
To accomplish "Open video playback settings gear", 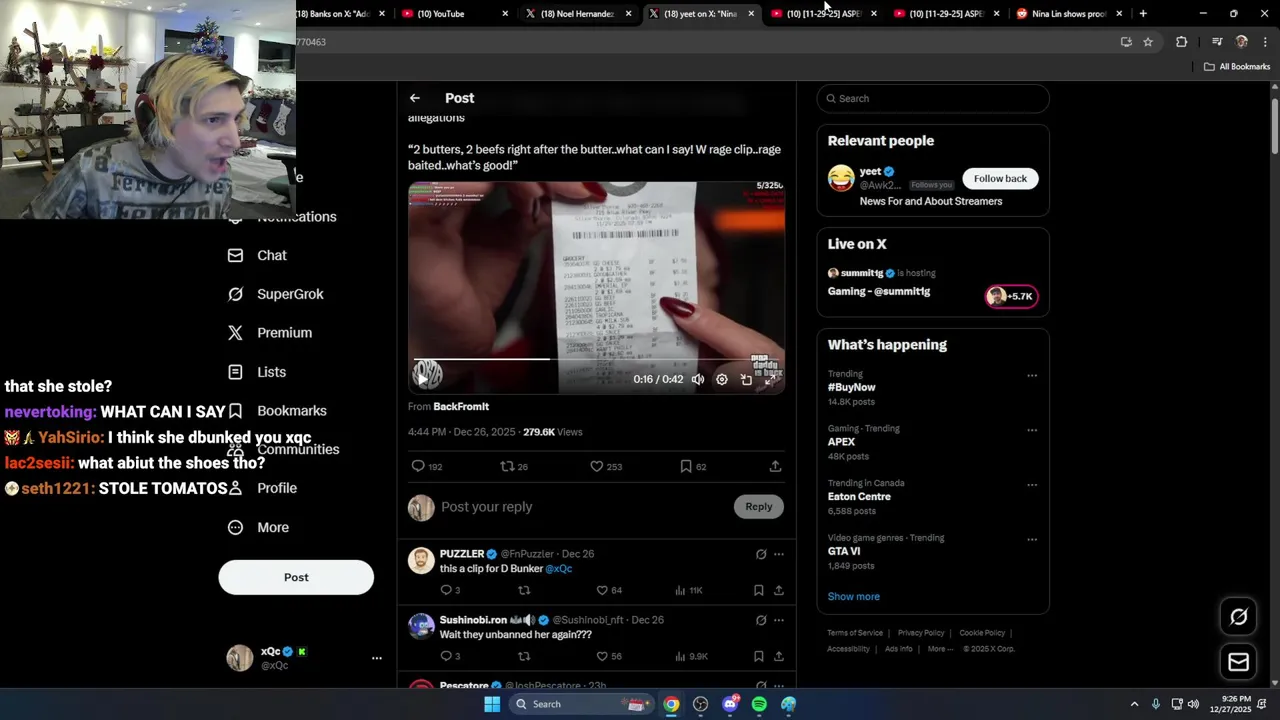I will pos(722,380).
